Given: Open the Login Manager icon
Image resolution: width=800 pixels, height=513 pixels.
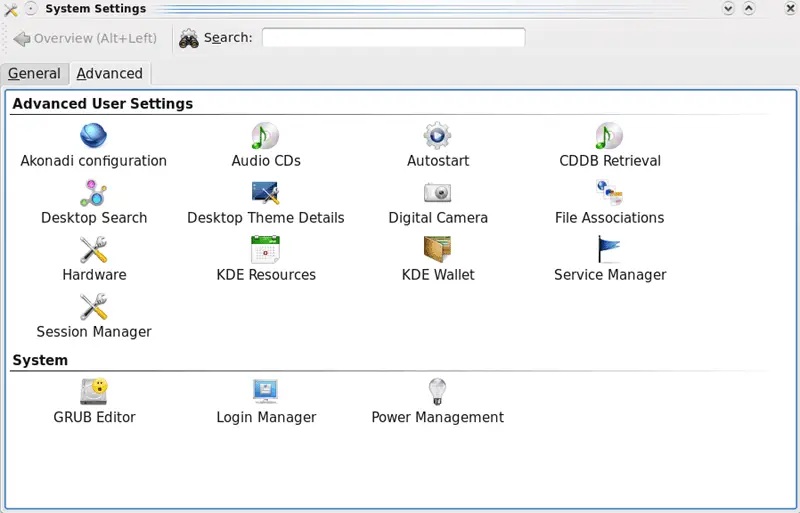Looking at the screenshot, I should pyautogui.click(x=265, y=392).
